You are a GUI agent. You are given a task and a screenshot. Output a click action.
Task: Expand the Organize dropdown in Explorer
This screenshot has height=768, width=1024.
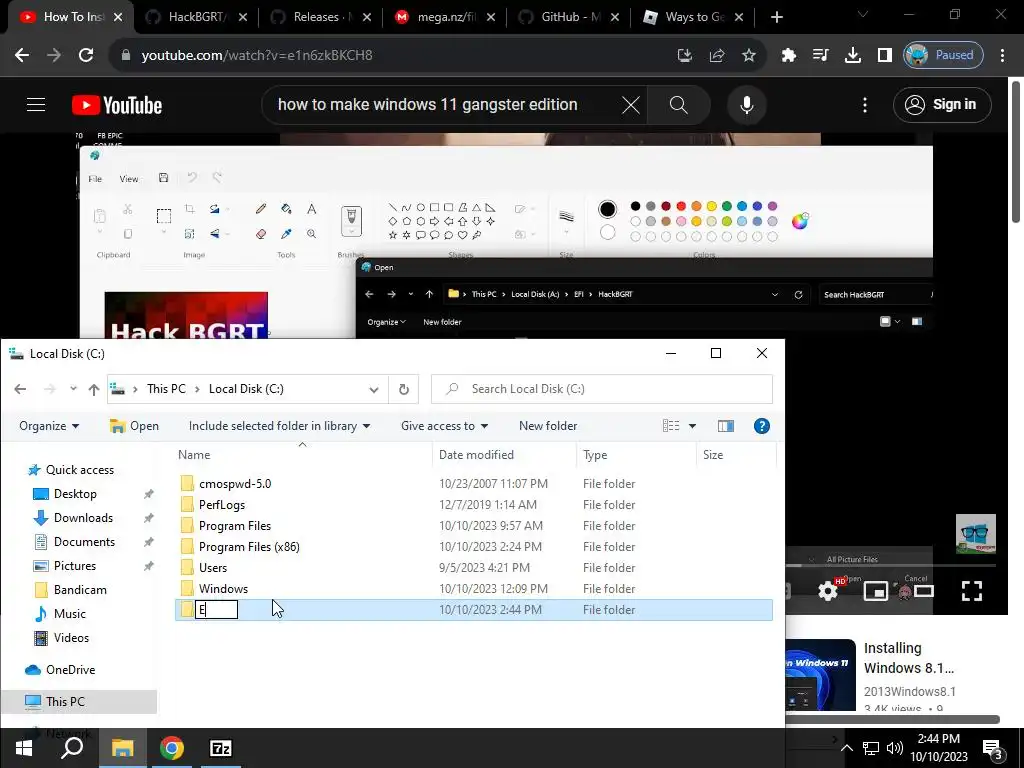click(x=49, y=426)
